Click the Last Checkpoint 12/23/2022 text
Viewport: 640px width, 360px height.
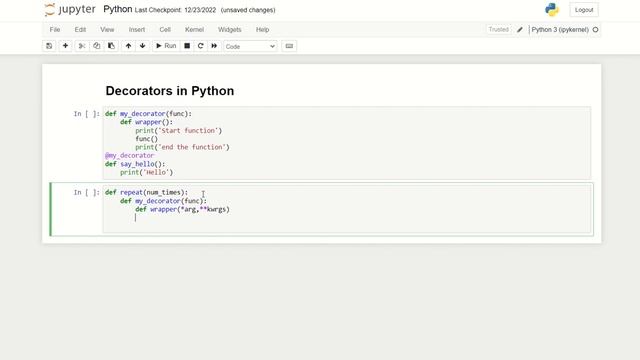pyautogui.click(x=176, y=10)
